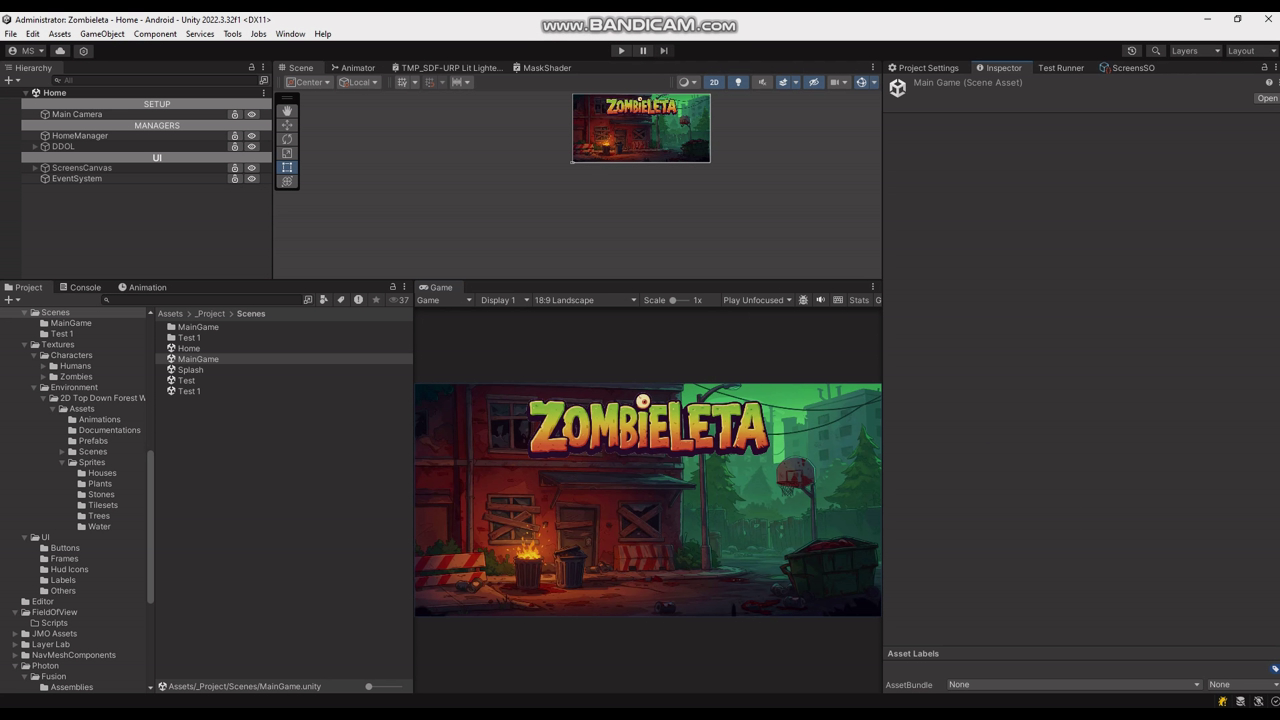Select the Scale tool
The height and width of the screenshot is (720, 1280).
[287, 153]
